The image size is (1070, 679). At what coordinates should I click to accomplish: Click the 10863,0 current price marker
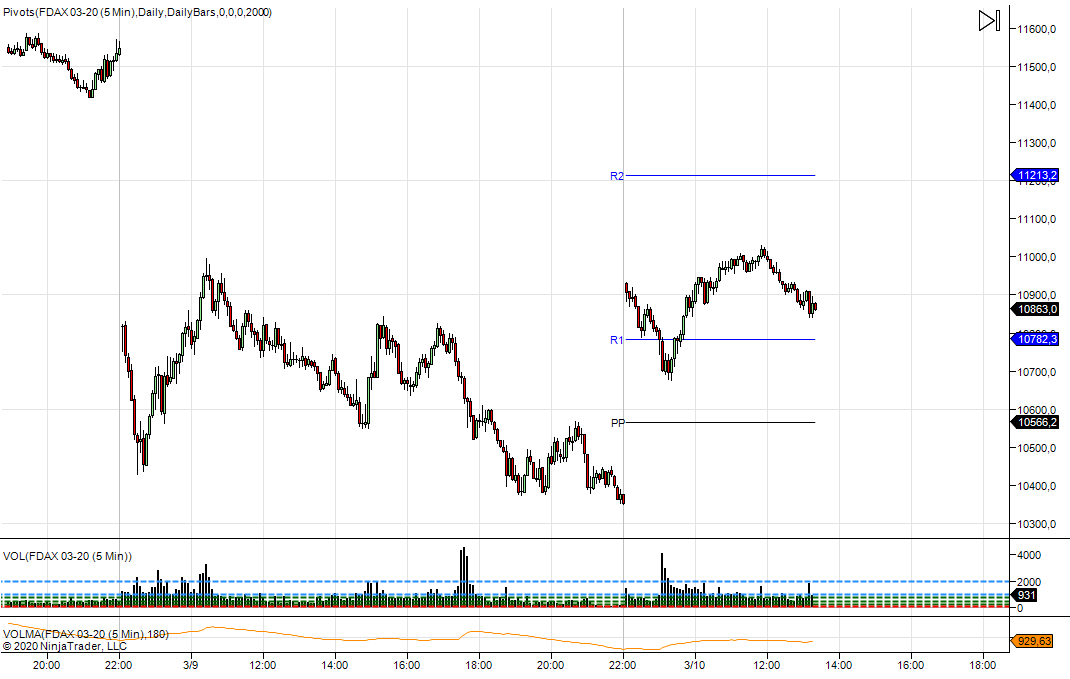coord(1037,310)
